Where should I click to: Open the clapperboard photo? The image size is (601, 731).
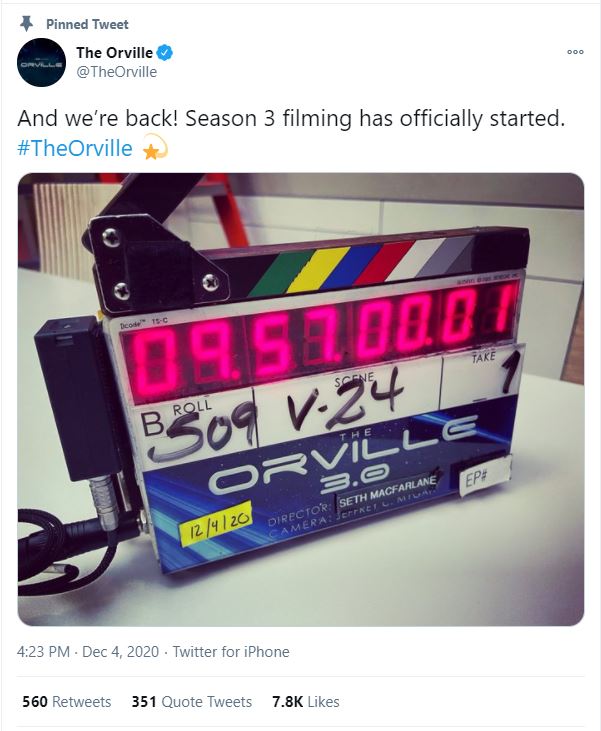(301, 399)
